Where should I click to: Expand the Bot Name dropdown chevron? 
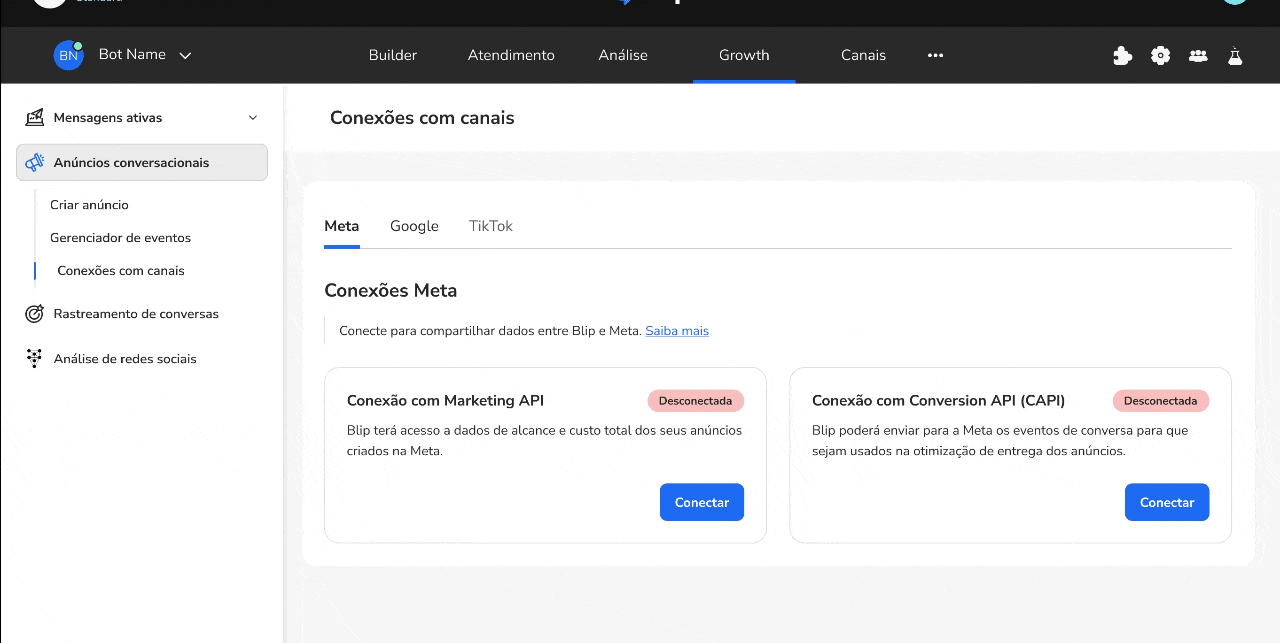[185, 56]
